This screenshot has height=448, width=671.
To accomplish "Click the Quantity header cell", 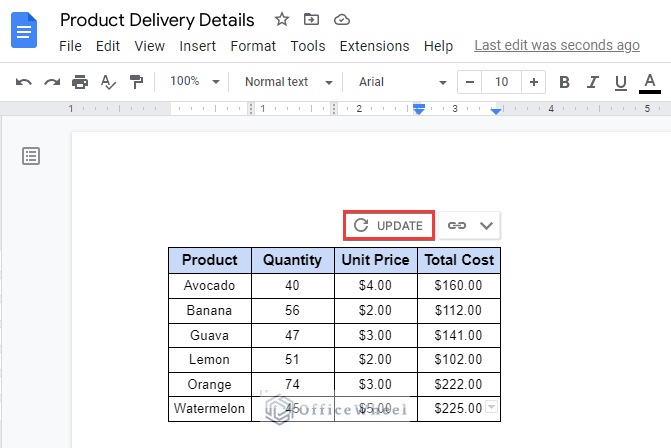I will (293, 260).
